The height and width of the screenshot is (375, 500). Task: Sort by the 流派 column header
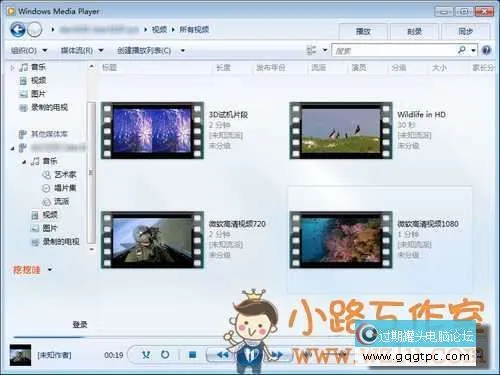click(318, 68)
